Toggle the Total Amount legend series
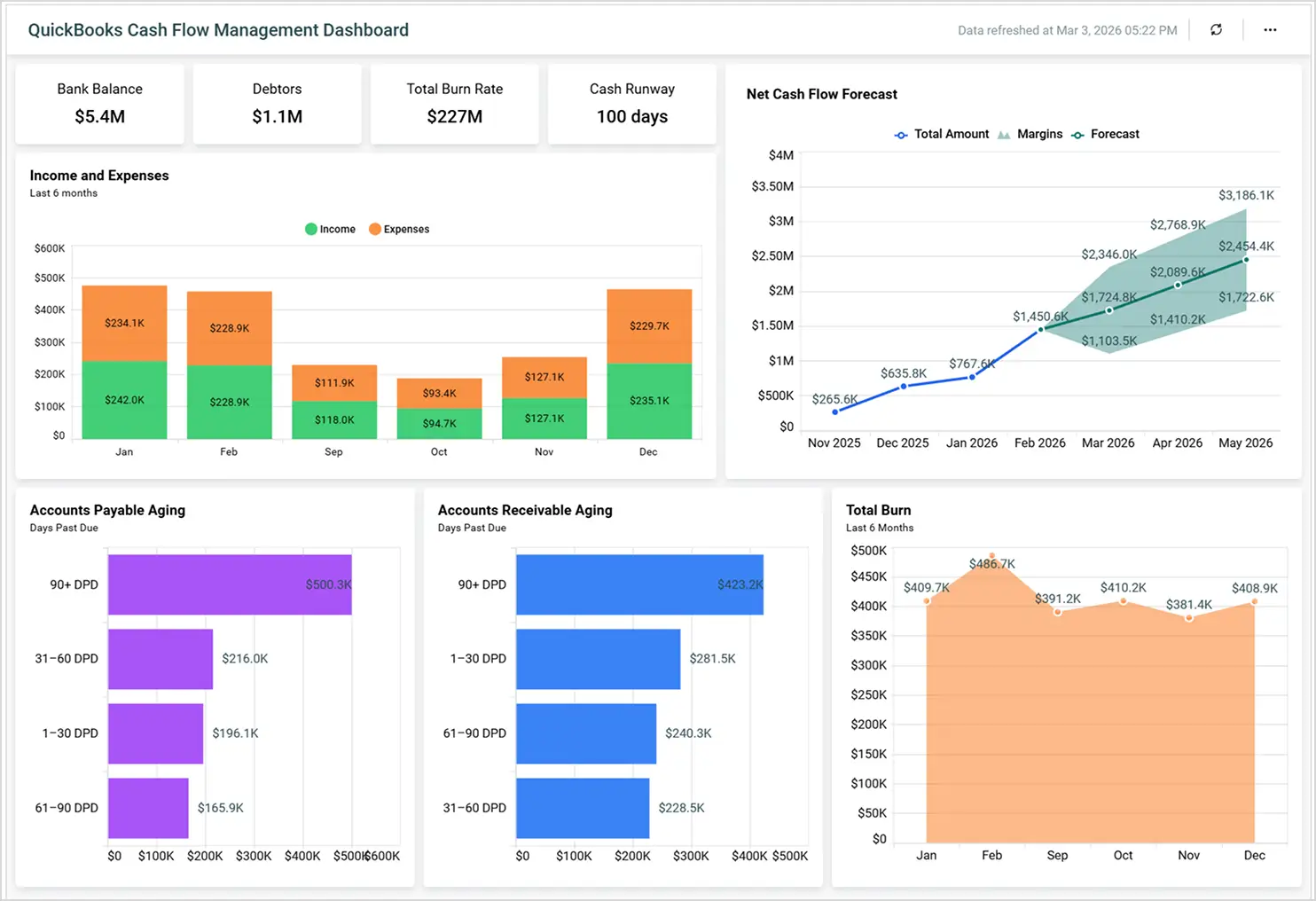The width and height of the screenshot is (1316, 901). pyautogui.click(x=941, y=134)
